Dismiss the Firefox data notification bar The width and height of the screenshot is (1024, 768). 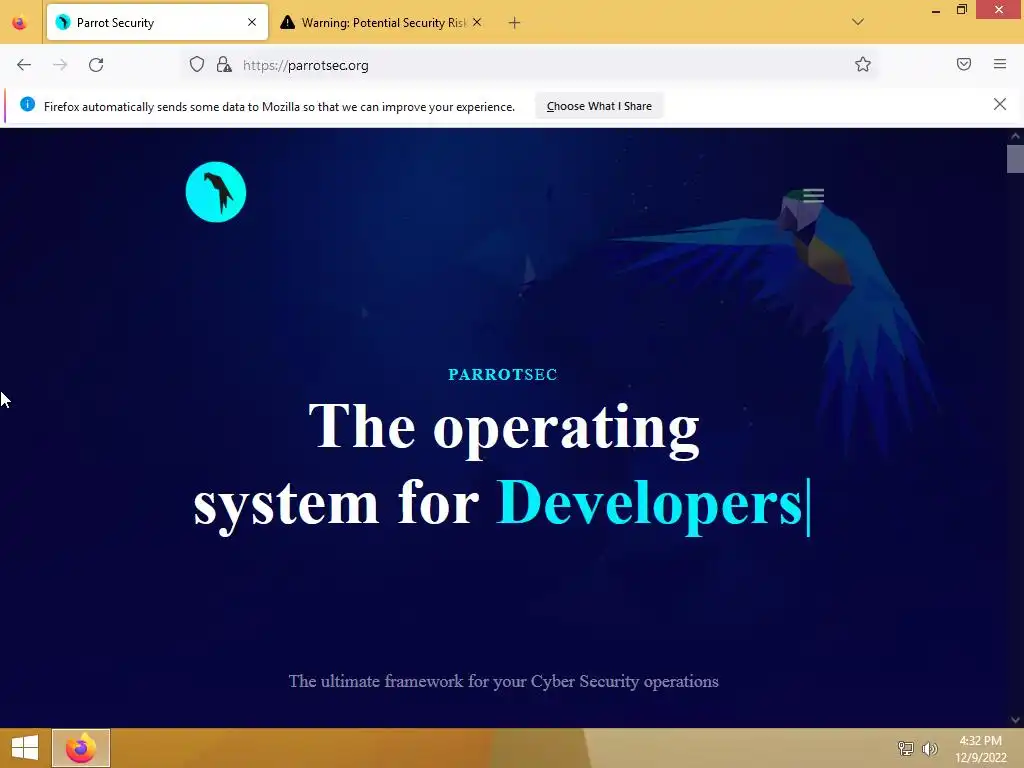[1000, 104]
